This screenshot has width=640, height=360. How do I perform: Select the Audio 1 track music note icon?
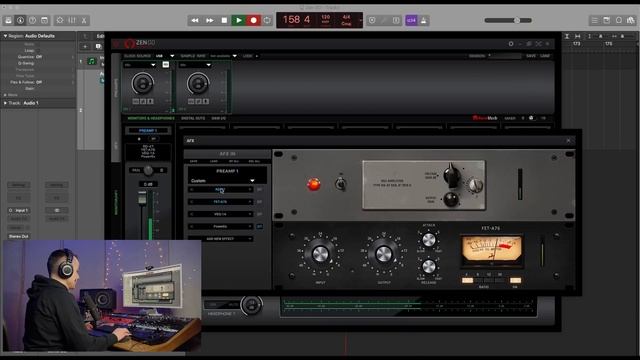pyautogui.click(x=92, y=62)
